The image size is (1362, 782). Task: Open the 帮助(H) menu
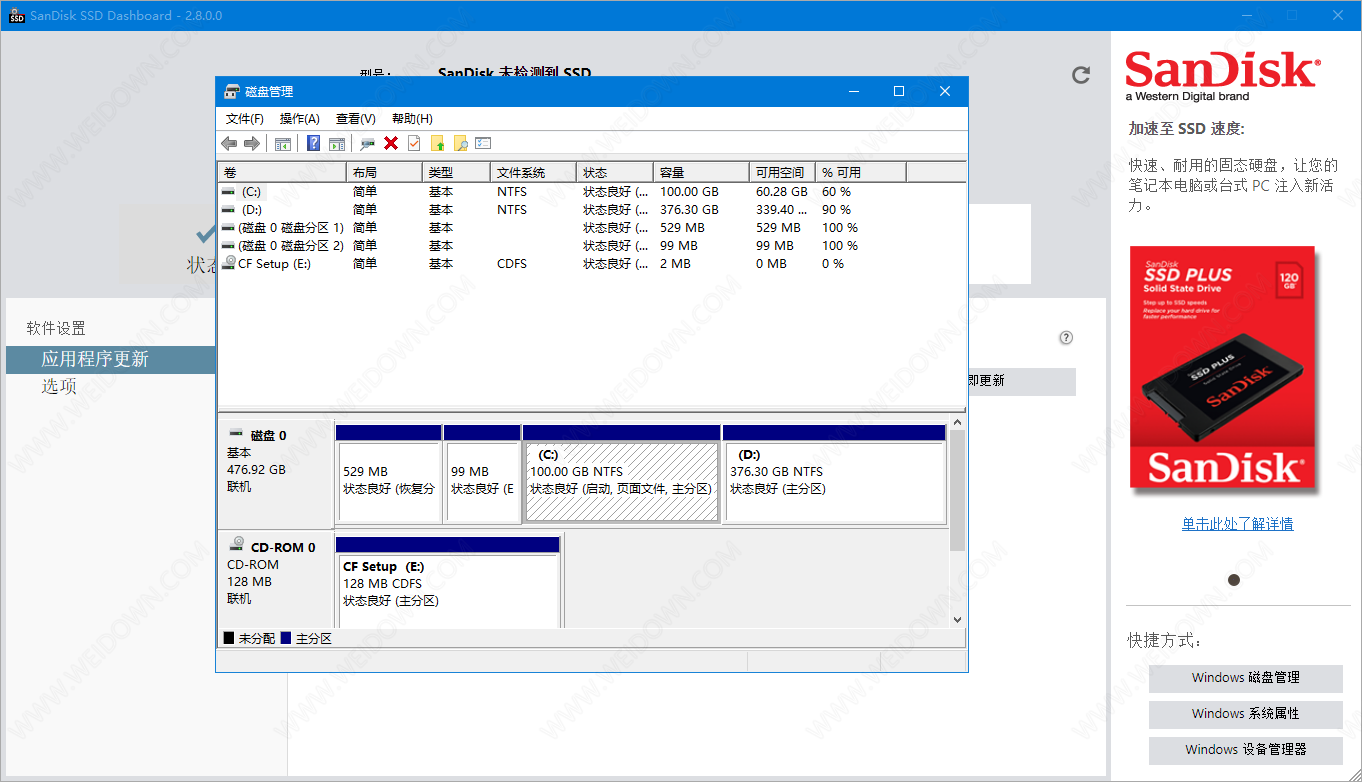pos(412,118)
